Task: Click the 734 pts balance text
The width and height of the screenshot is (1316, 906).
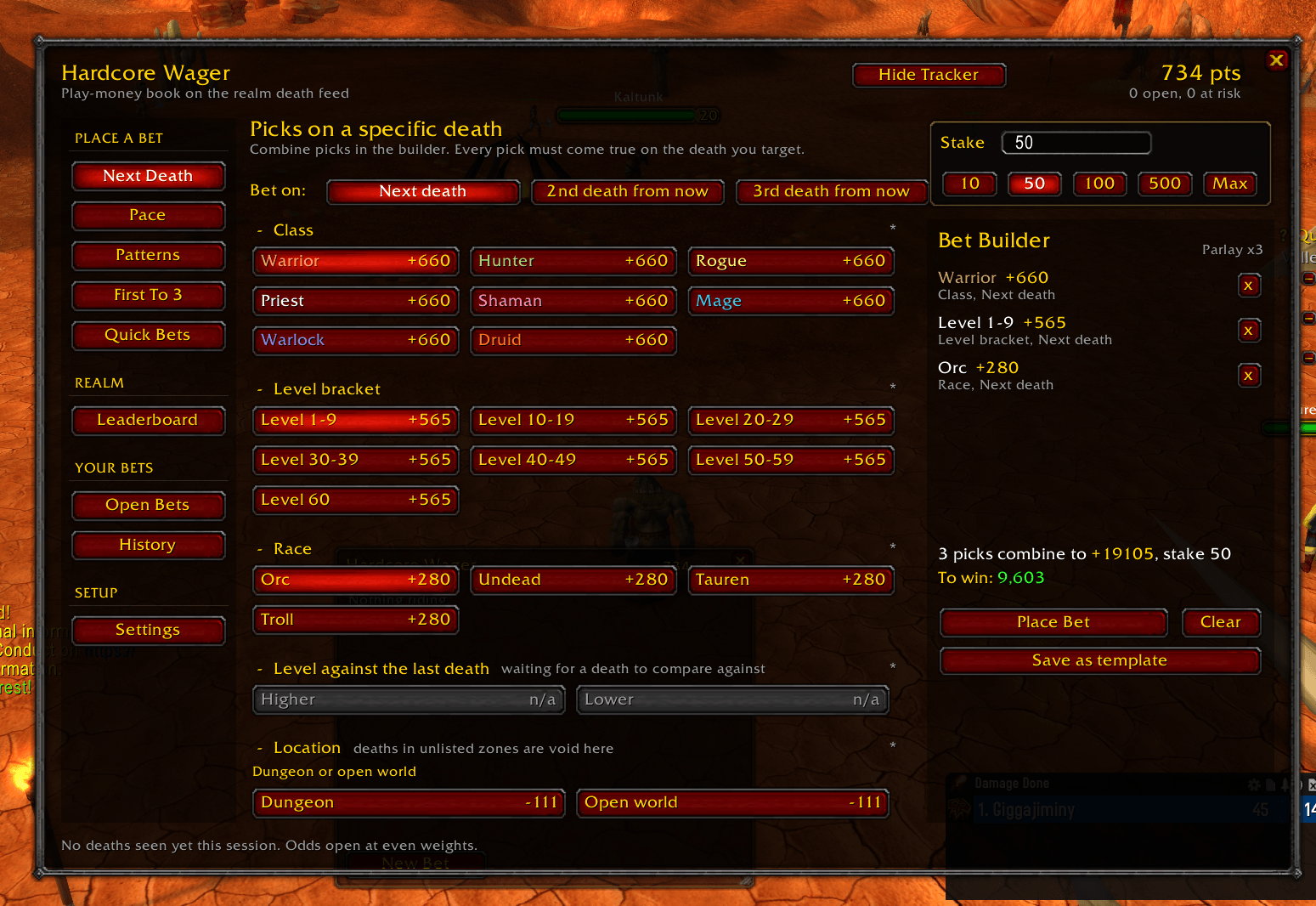Action: click(1201, 73)
